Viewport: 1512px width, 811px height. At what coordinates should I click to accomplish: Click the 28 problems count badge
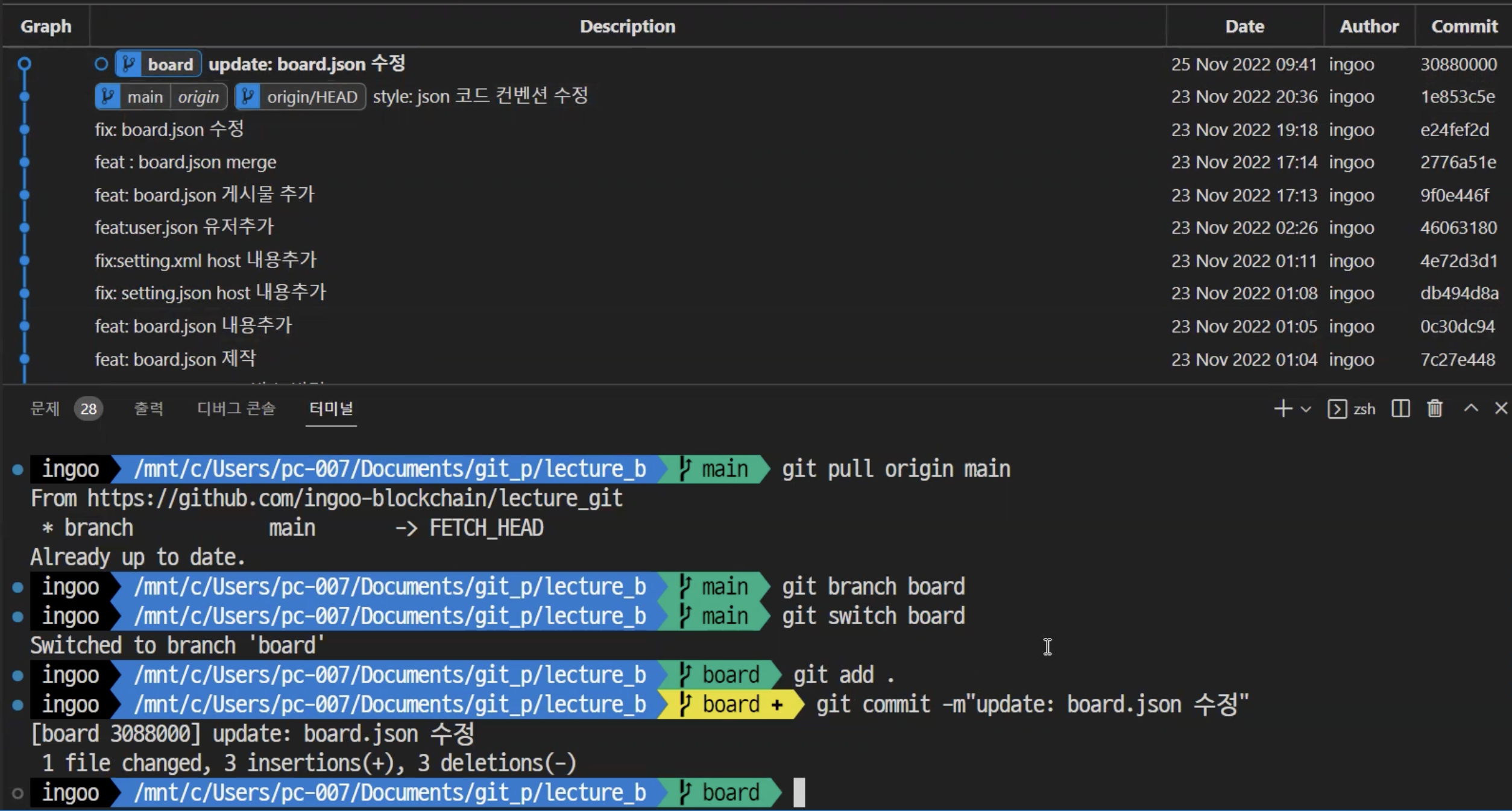(x=89, y=409)
